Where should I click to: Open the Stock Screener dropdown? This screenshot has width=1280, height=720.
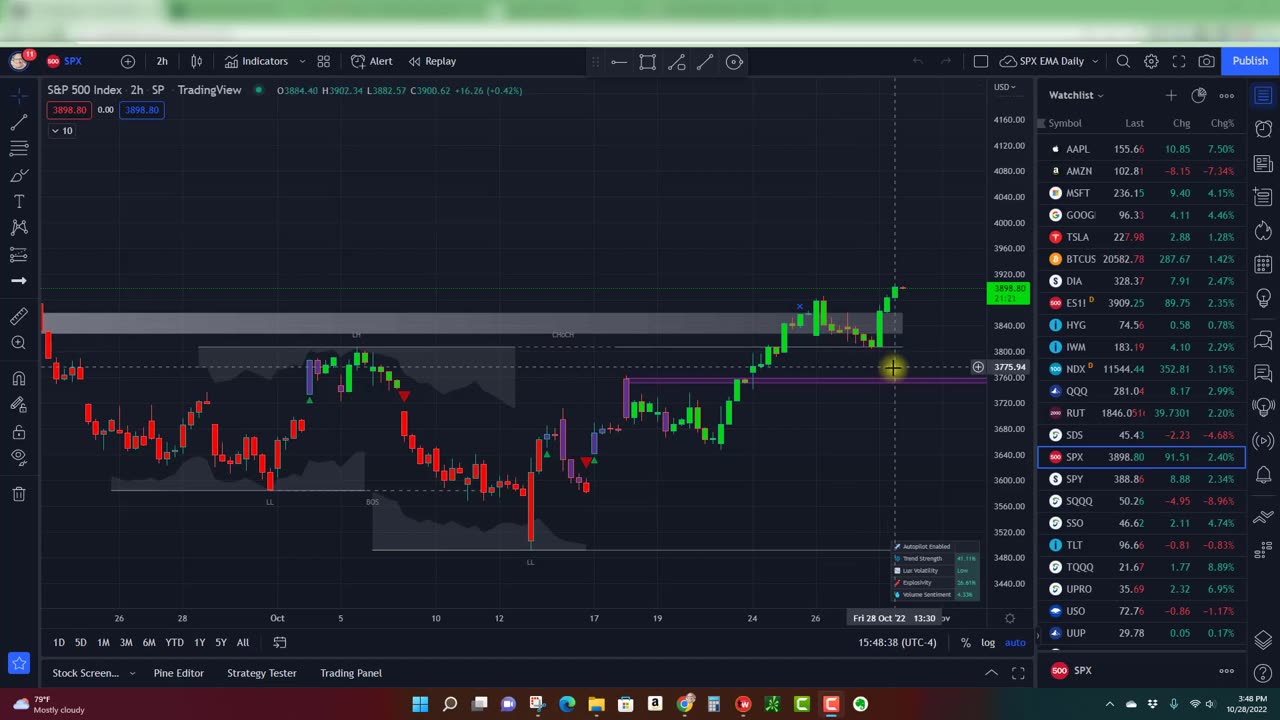coord(93,673)
